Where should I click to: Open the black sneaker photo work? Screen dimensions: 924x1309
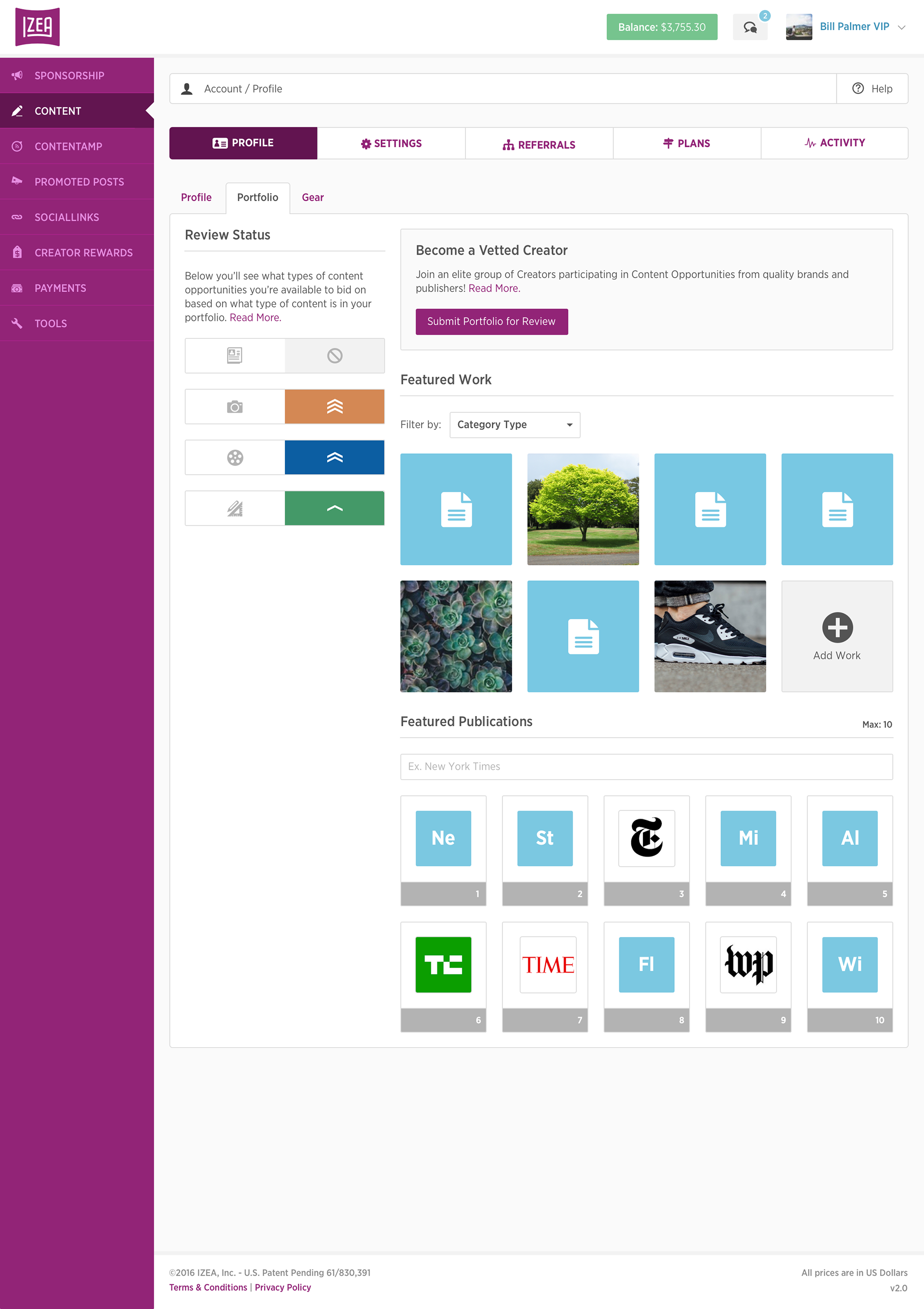pyautogui.click(x=710, y=636)
